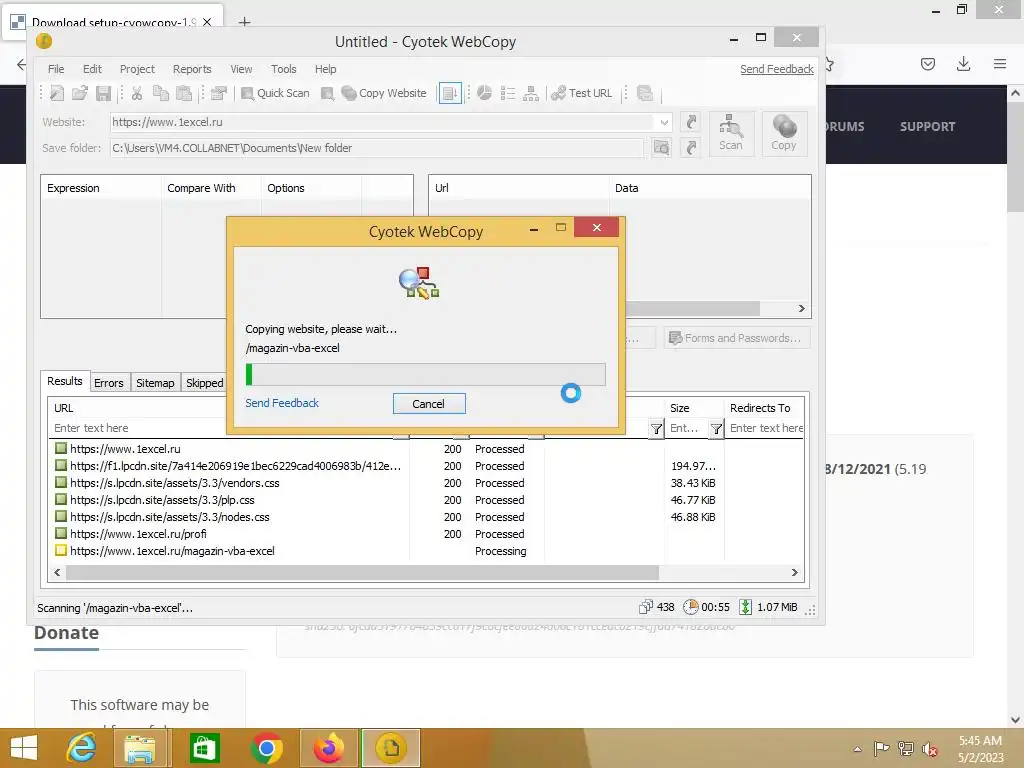Click the Save floppy disk icon
Screen dimensions: 1024x768
pos(103,93)
